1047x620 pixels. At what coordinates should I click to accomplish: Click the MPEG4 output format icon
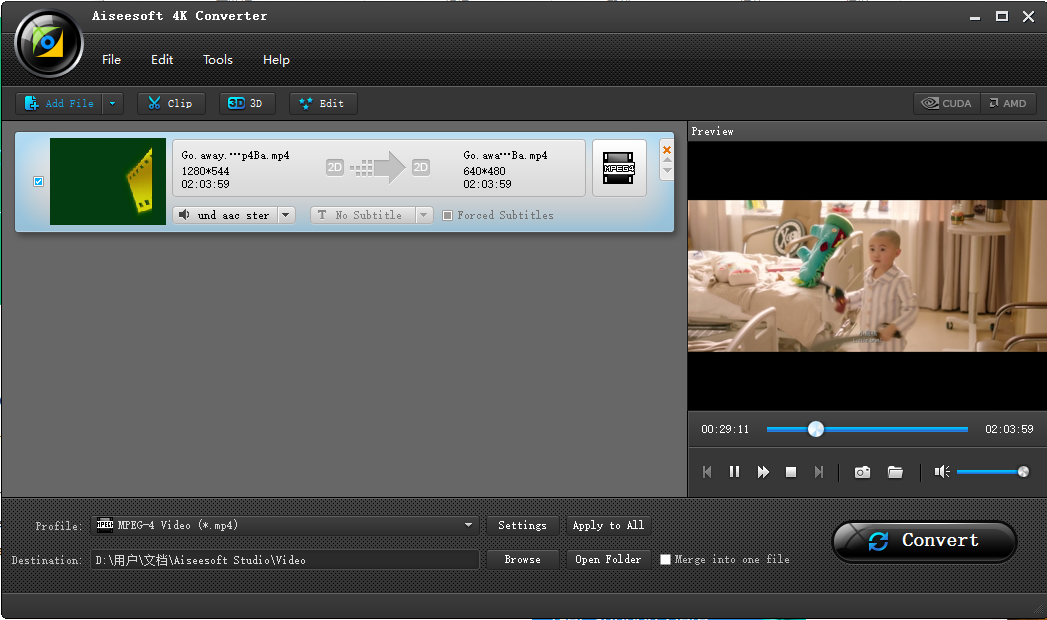[x=618, y=168]
